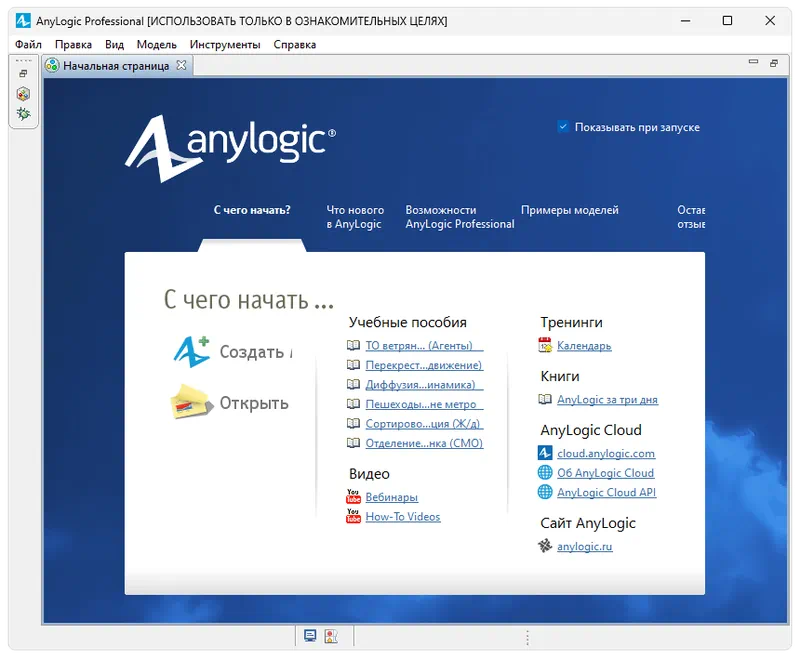The height and width of the screenshot is (660, 800).
Task: Click the book icon beside Отделение...нка (СМО)
Action: pos(353,443)
